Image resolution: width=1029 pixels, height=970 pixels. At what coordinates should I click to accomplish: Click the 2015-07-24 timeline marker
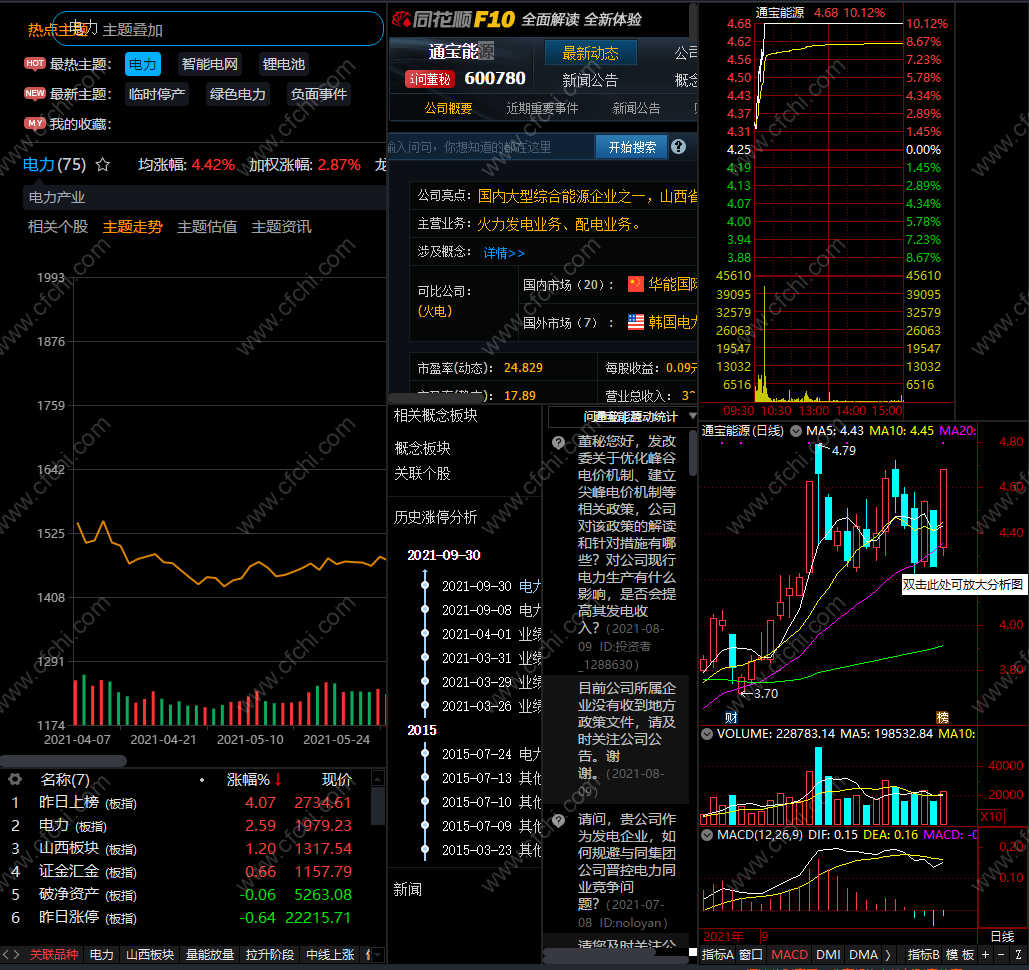point(425,754)
